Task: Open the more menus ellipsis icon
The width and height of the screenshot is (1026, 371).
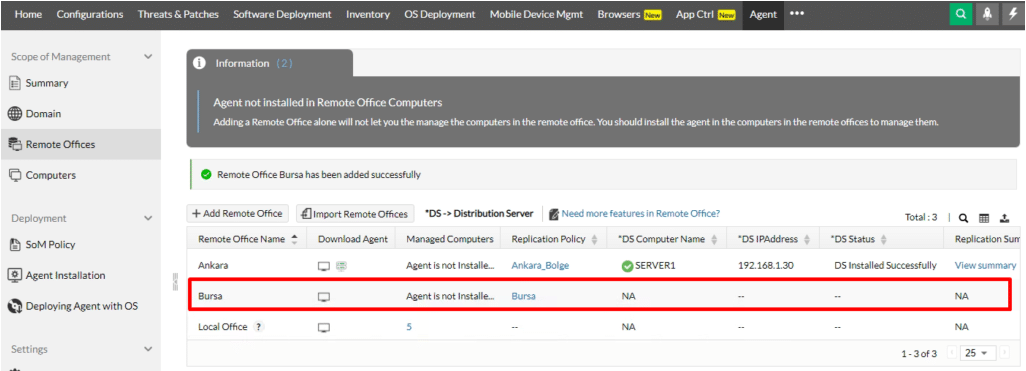Action: pyautogui.click(x=796, y=14)
